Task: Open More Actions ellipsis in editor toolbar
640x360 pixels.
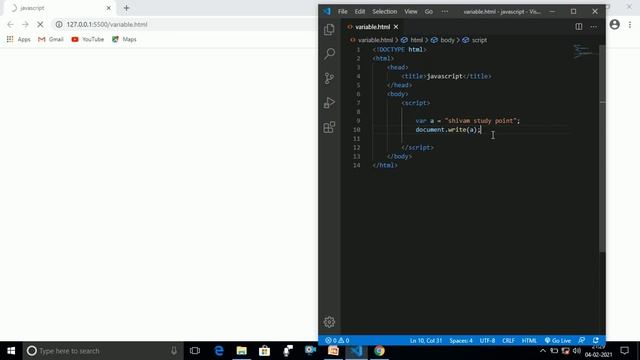Action: point(593,27)
